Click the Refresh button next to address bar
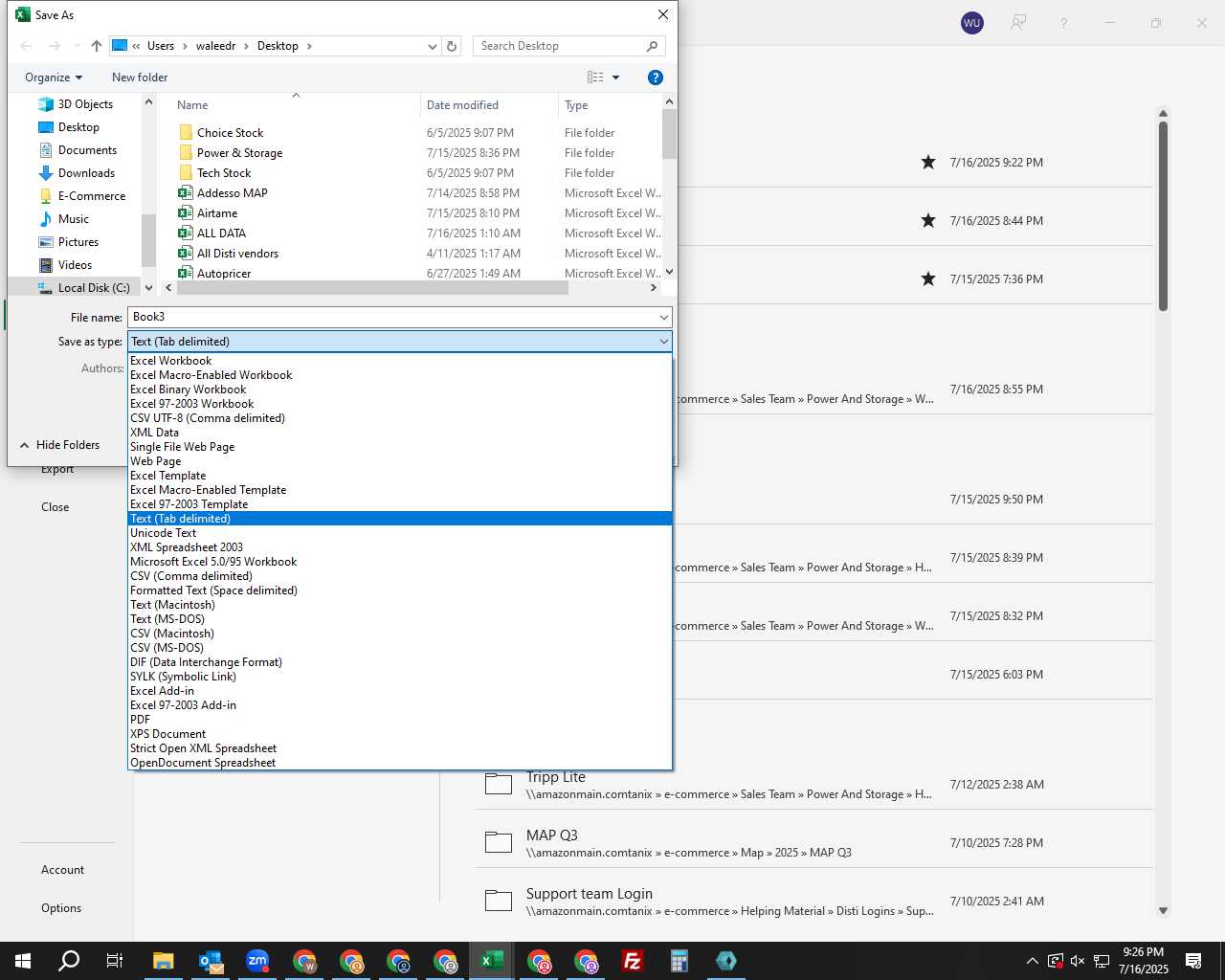This screenshot has height=980, width=1225. [452, 46]
